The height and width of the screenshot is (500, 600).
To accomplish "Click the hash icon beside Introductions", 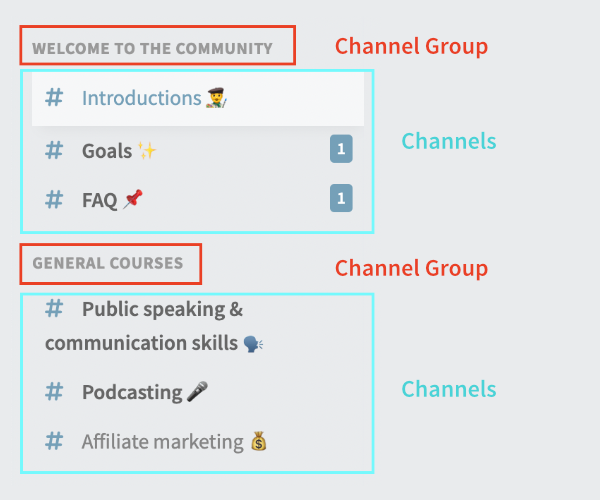I will pyautogui.click(x=54, y=98).
